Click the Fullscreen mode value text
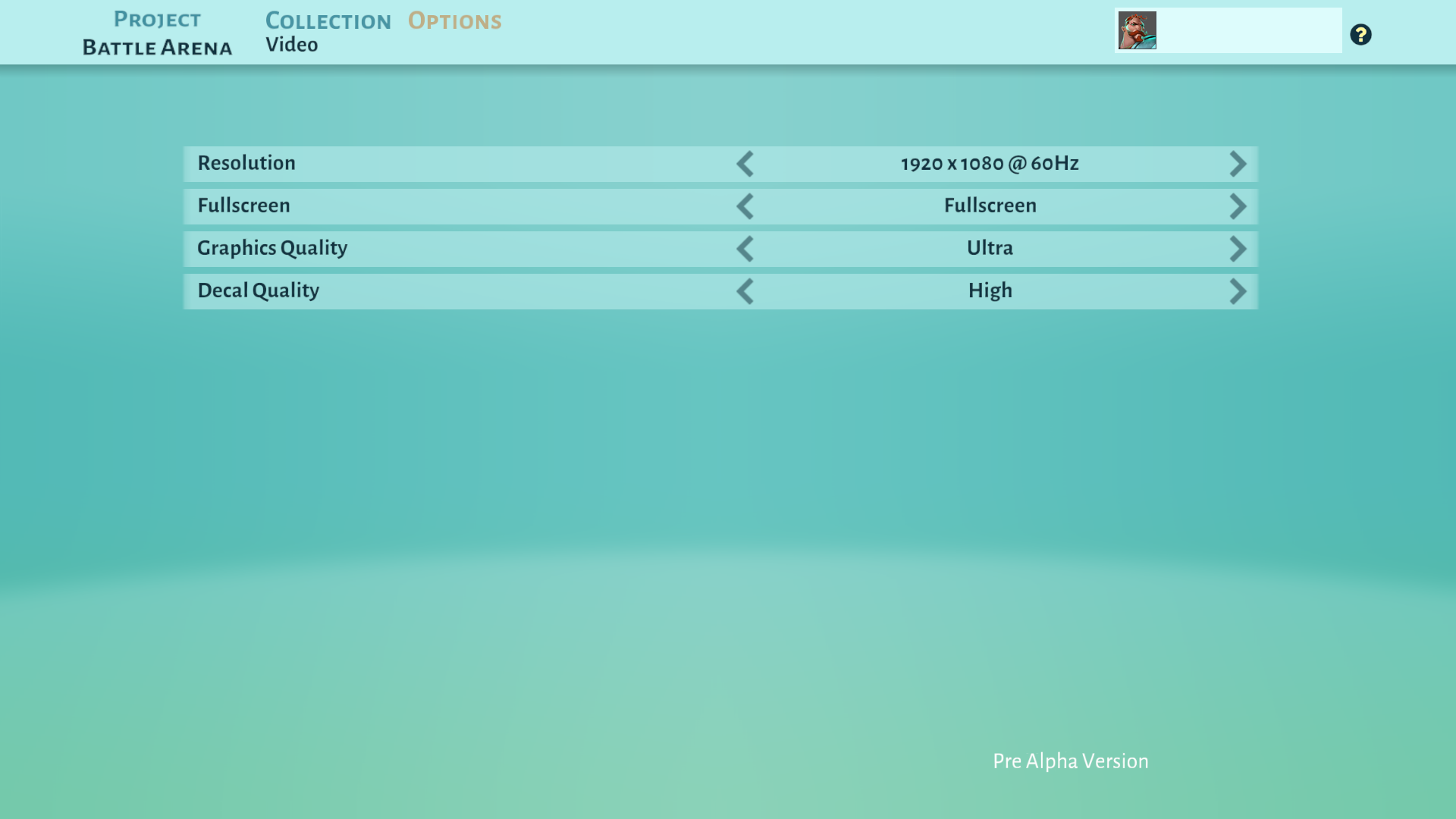This screenshot has height=819, width=1456. pos(990,206)
